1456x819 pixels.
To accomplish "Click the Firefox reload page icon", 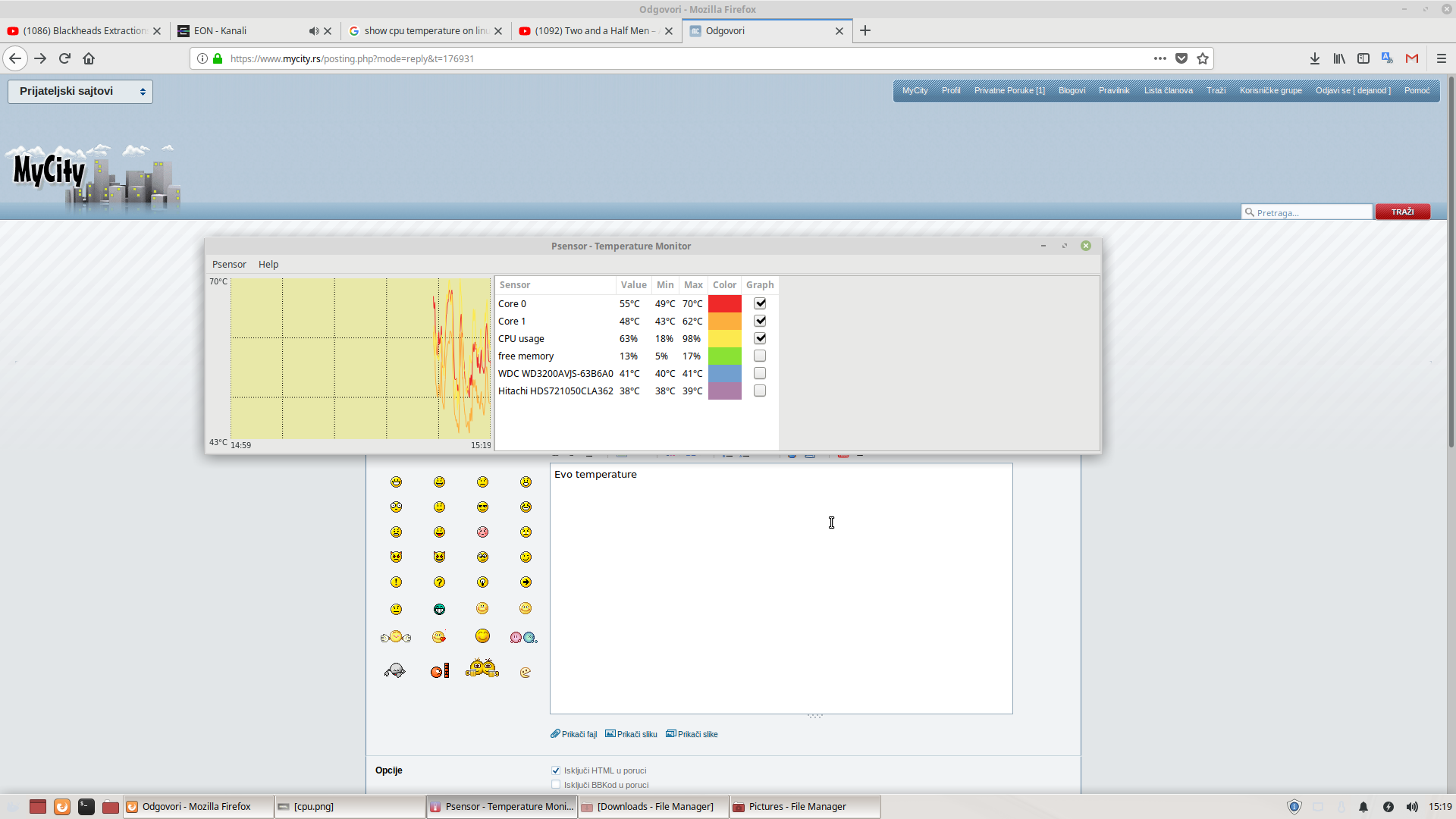I will coord(64,58).
